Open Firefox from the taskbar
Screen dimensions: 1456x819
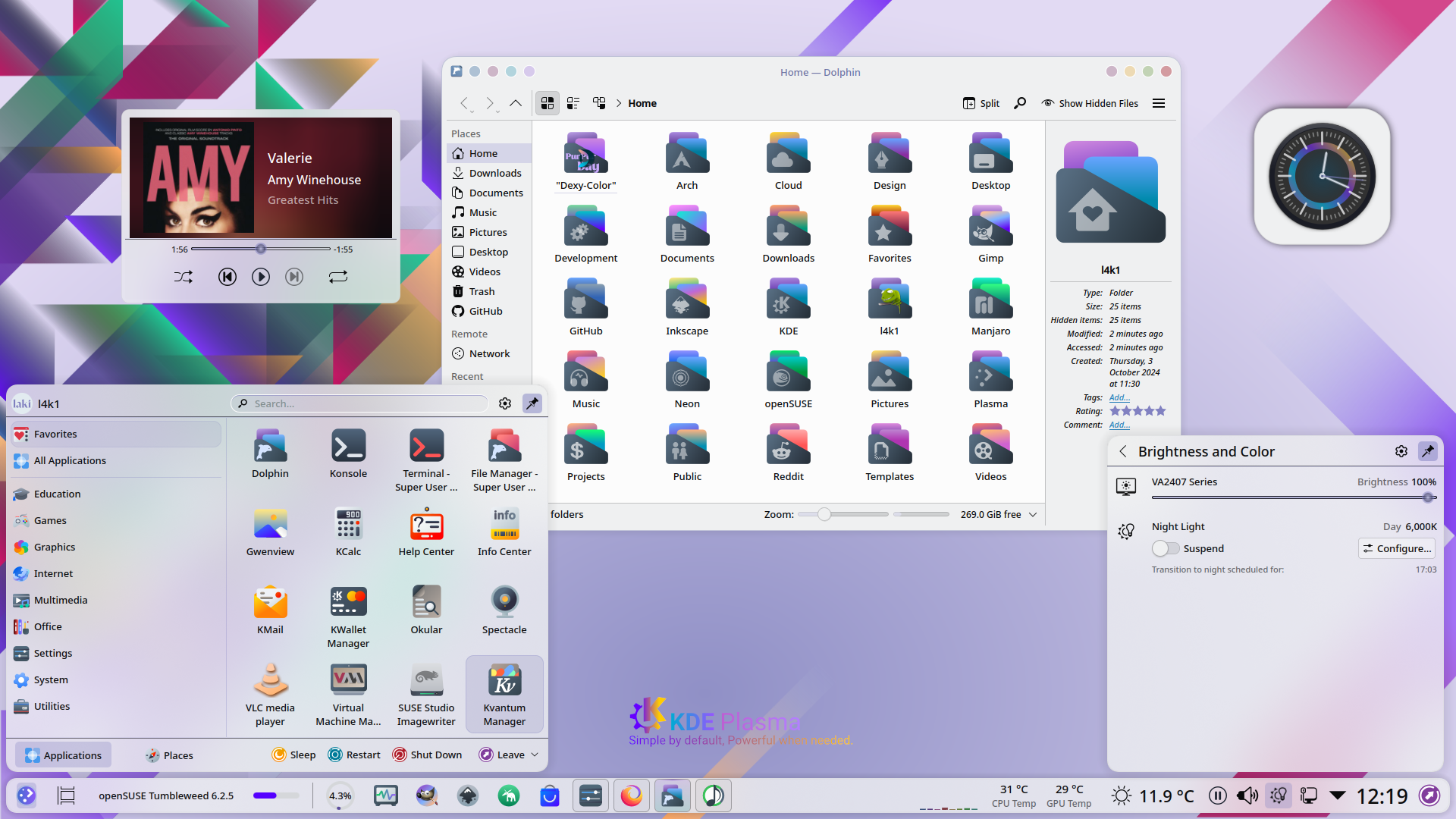click(x=631, y=795)
